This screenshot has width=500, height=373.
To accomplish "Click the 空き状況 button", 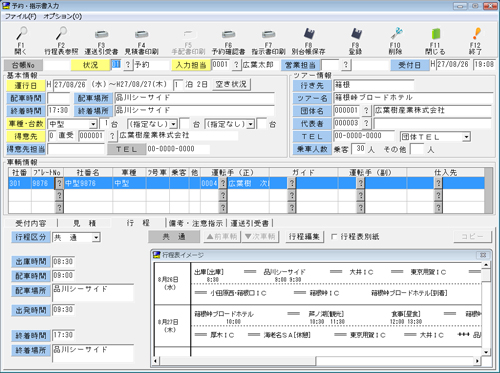I will tap(231, 84).
